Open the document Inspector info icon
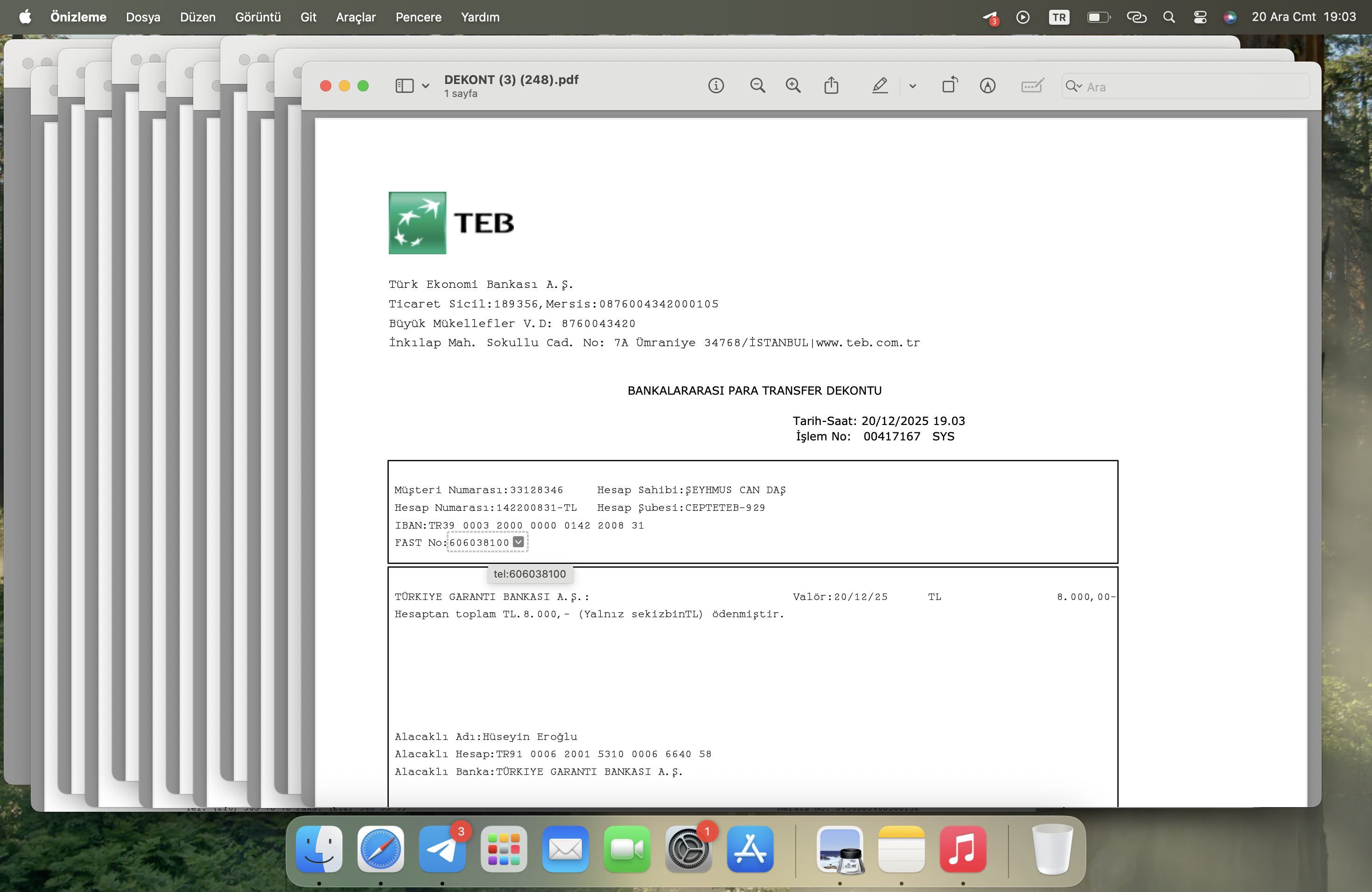The width and height of the screenshot is (1372, 892). (x=716, y=86)
